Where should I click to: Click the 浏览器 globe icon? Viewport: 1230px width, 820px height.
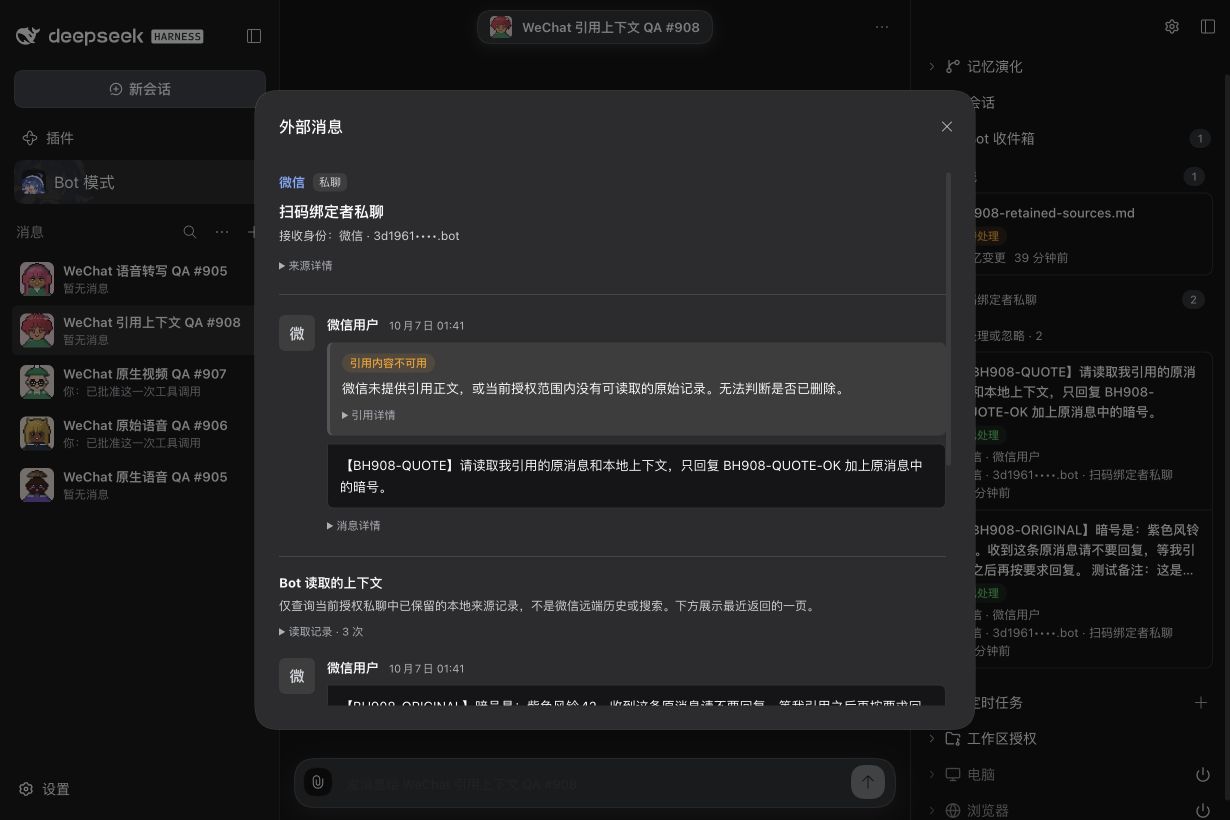(953, 811)
